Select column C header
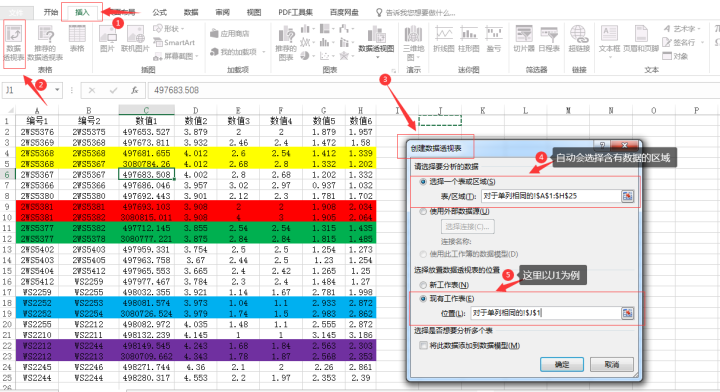 point(146,110)
